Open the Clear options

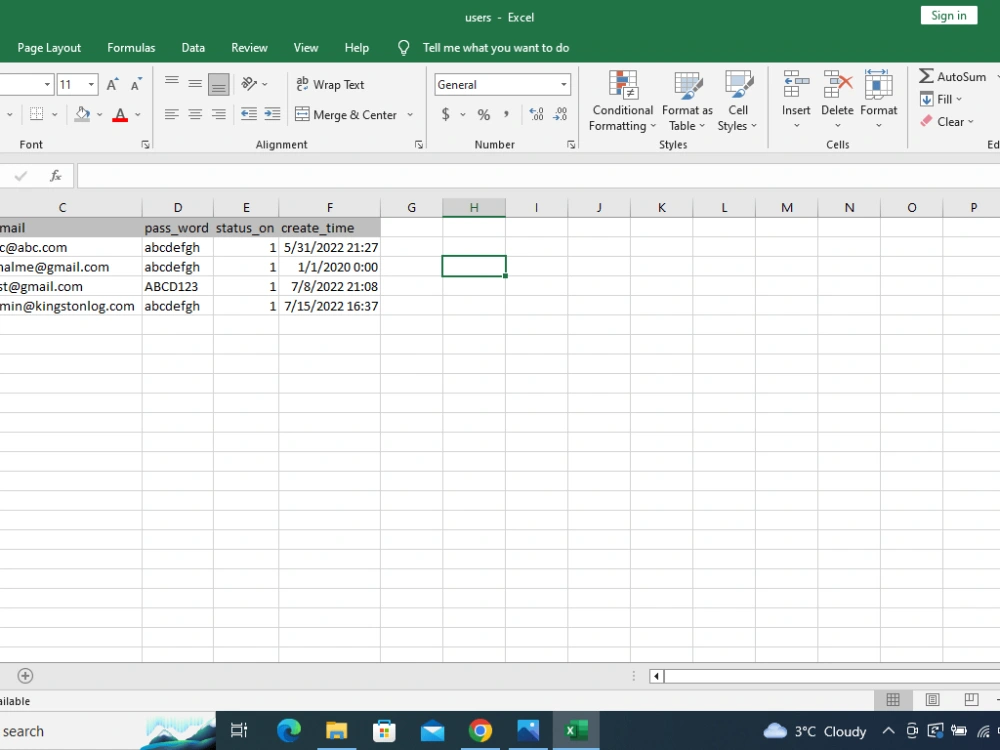(946, 122)
